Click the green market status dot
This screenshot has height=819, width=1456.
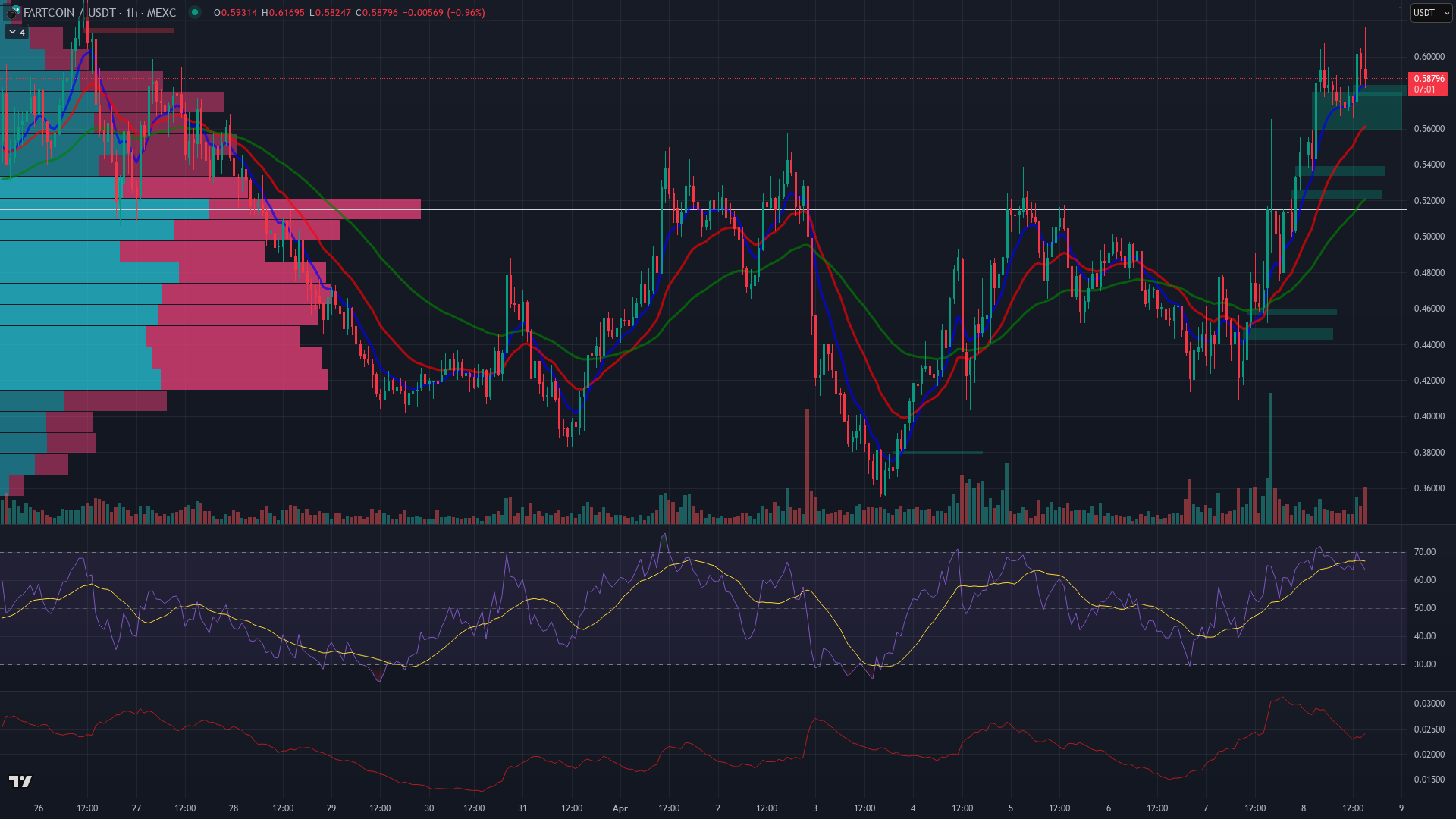pyautogui.click(x=195, y=12)
